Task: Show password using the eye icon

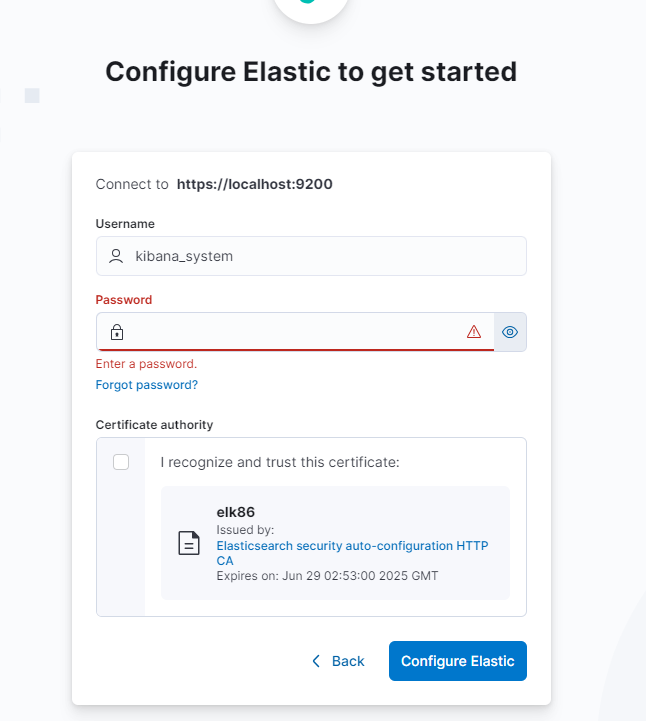Action: click(x=510, y=332)
